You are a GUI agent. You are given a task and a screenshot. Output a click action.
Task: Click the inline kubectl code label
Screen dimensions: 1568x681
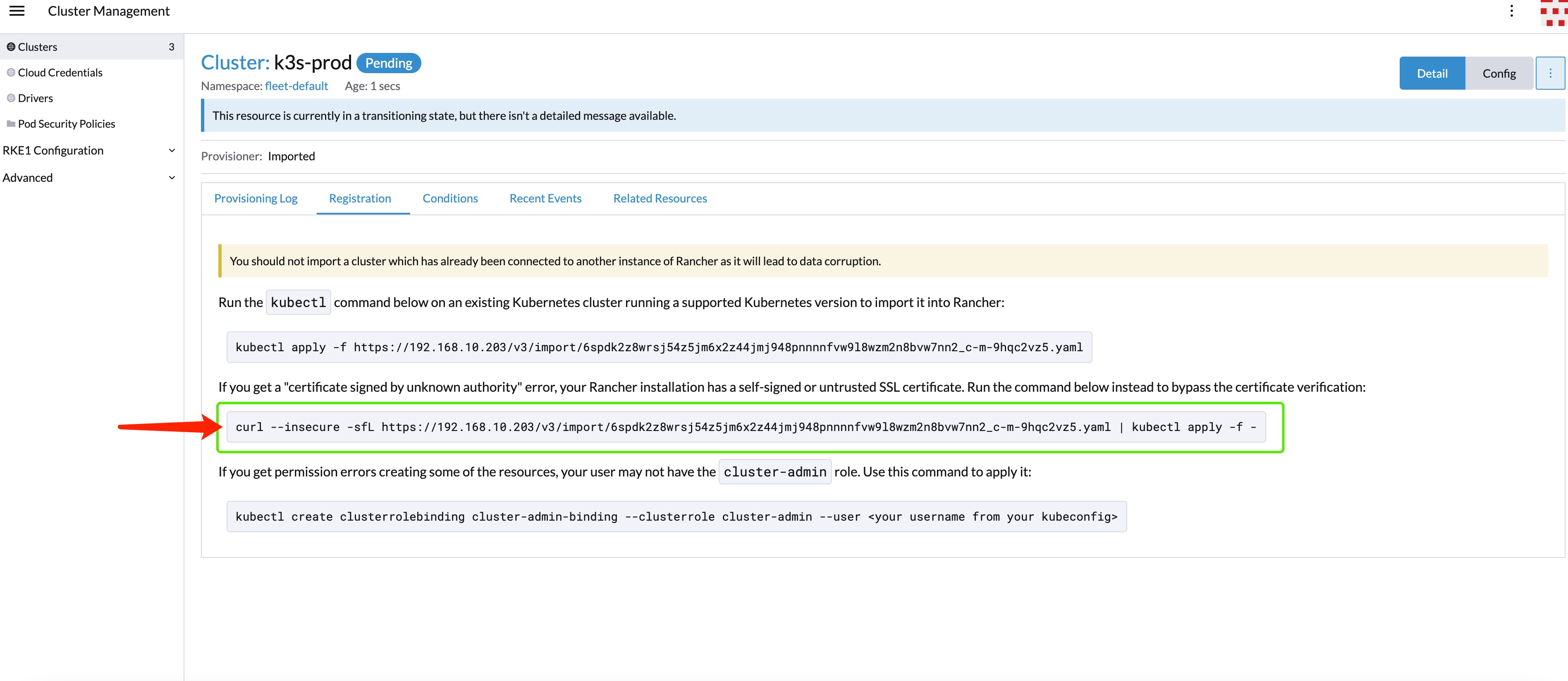(x=298, y=302)
